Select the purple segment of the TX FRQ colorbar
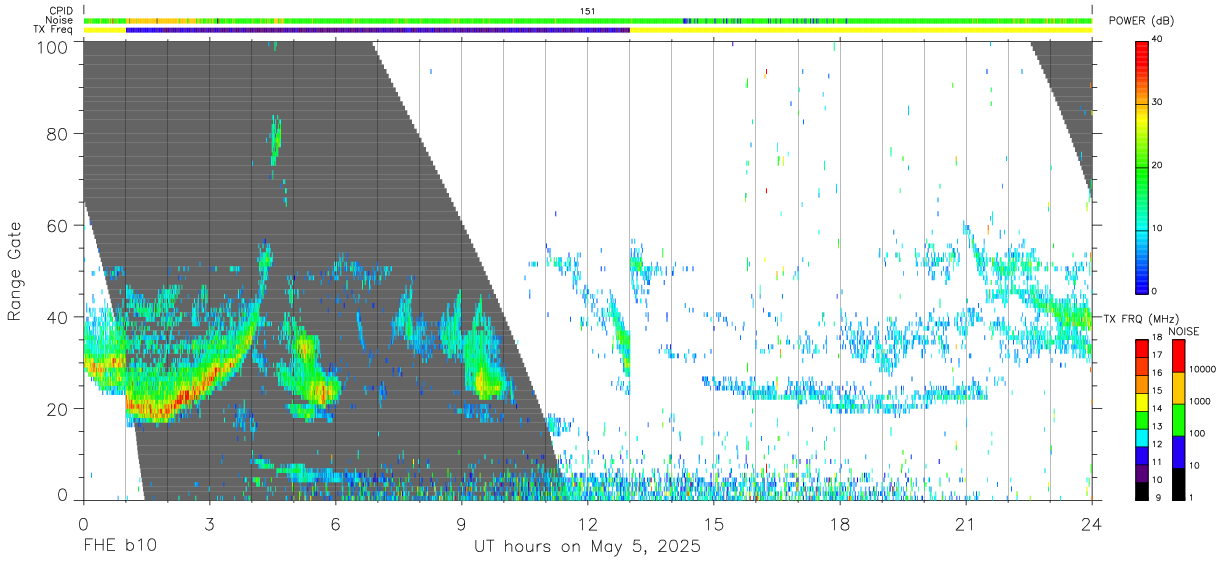This screenshot has width=1228, height=567. click(1141, 473)
